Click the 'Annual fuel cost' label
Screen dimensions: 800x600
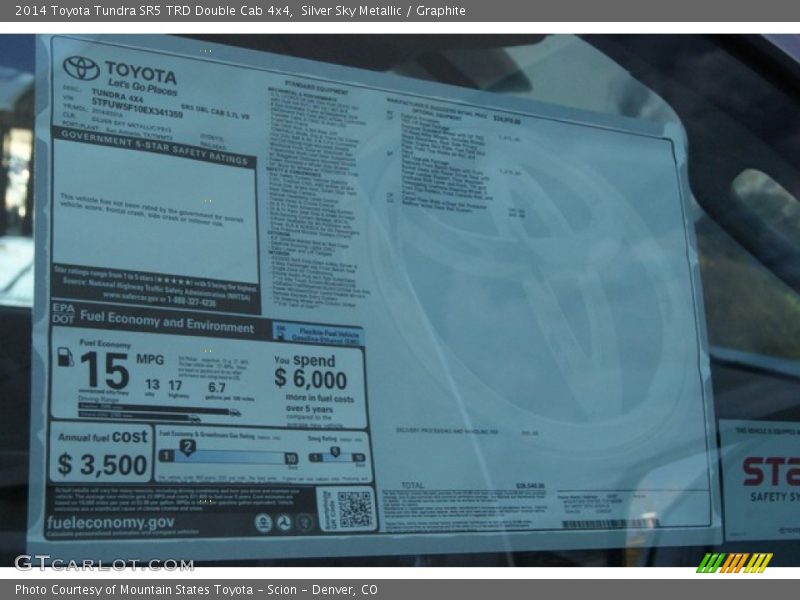coord(103,437)
